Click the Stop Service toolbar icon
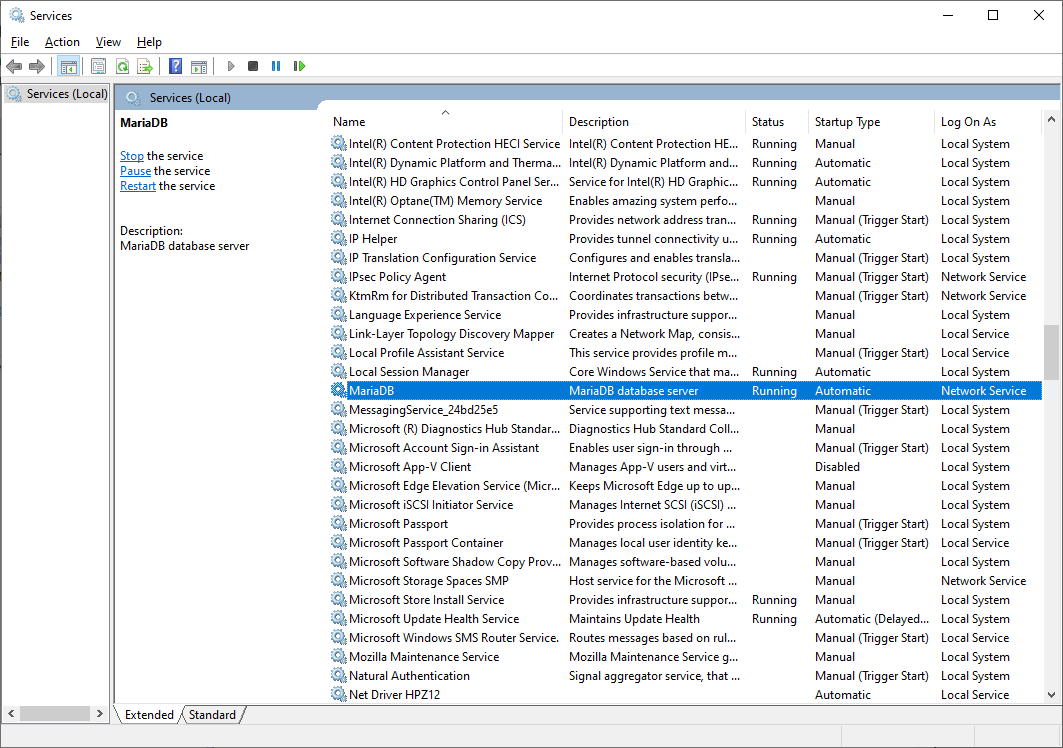 (253, 66)
